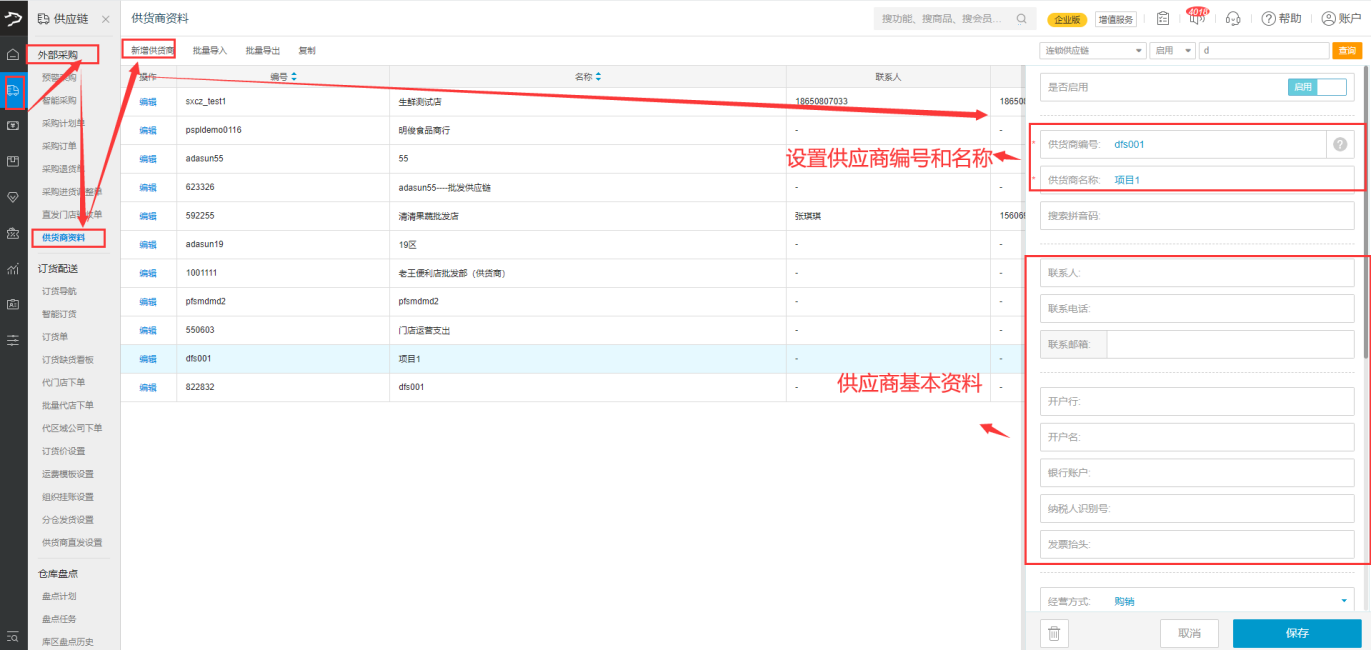Open 帮助 help menu in the header
The height and width of the screenshot is (650, 1371).
click(1281, 18)
